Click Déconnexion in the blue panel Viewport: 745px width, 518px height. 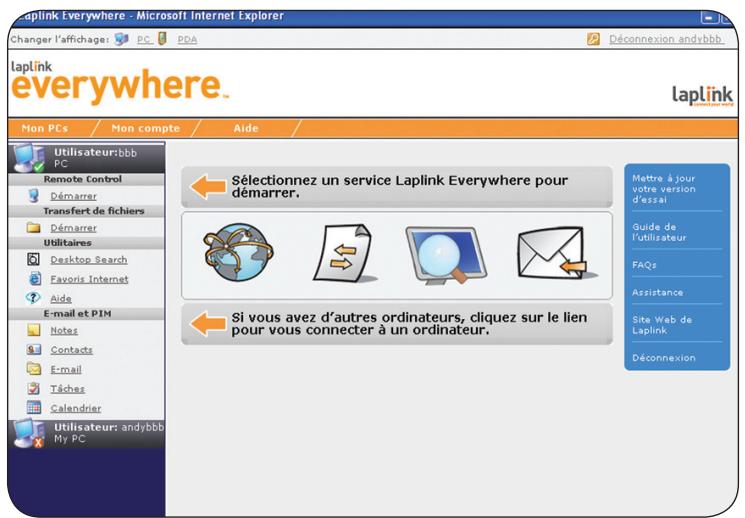click(x=664, y=357)
